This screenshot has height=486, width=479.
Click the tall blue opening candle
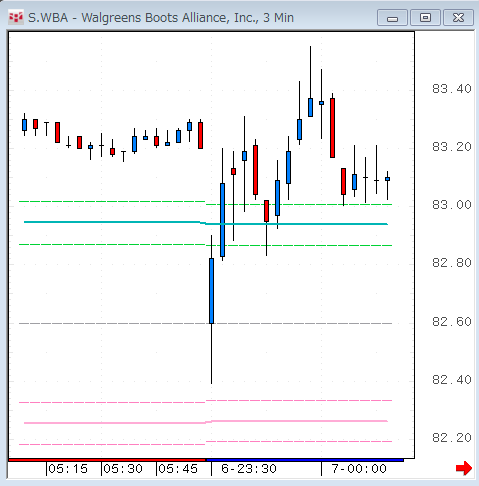[x=211, y=291]
